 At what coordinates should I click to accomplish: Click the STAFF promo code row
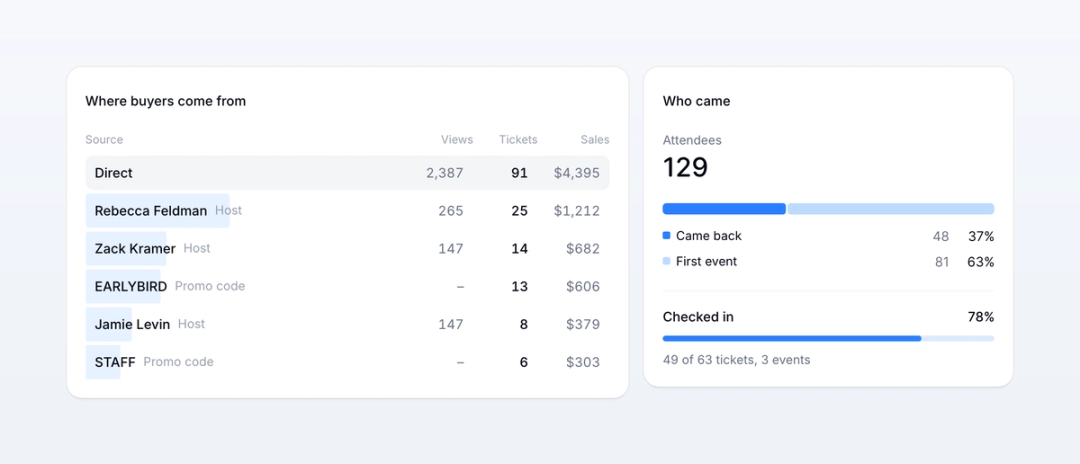347,362
